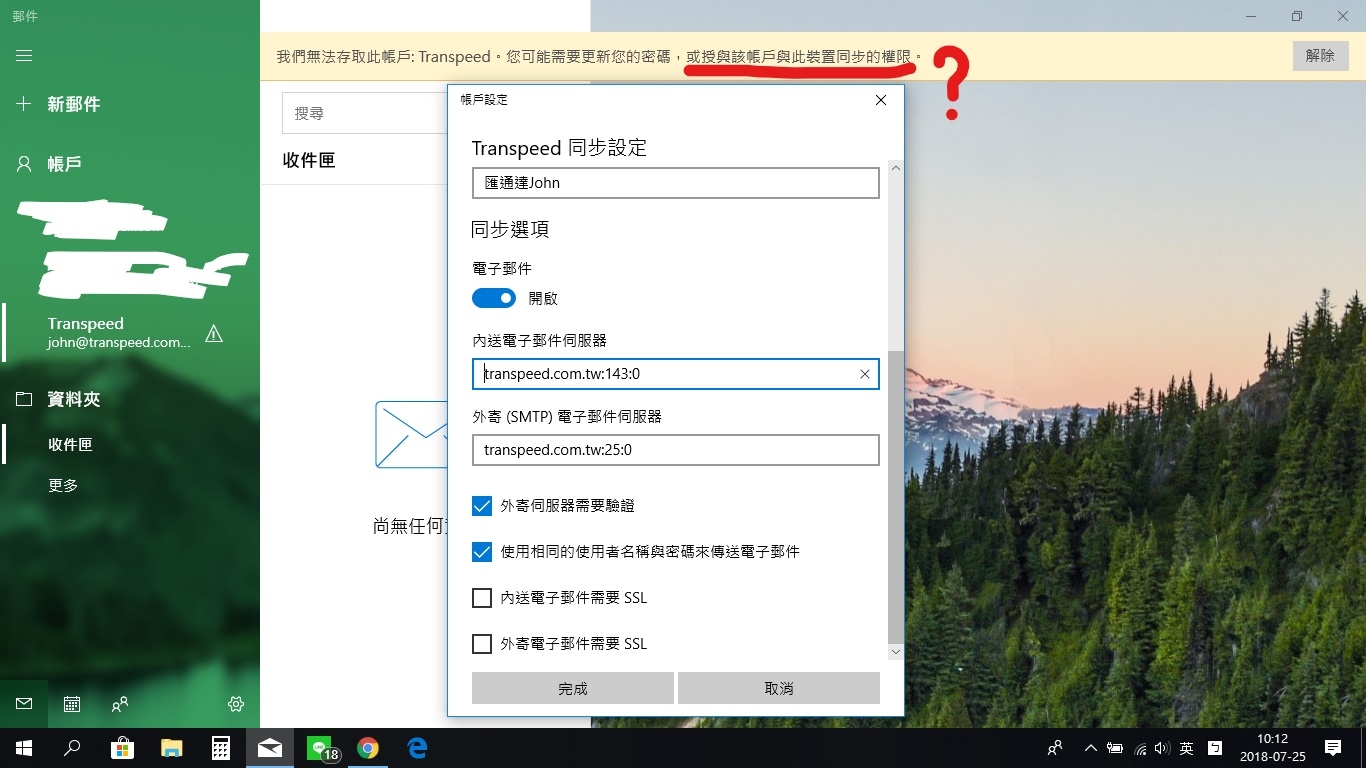Screen dimensions: 1366x768
Task: Uncheck 使用相同的使用者名稱與密碼 checkbox
Action: click(x=482, y=552)
